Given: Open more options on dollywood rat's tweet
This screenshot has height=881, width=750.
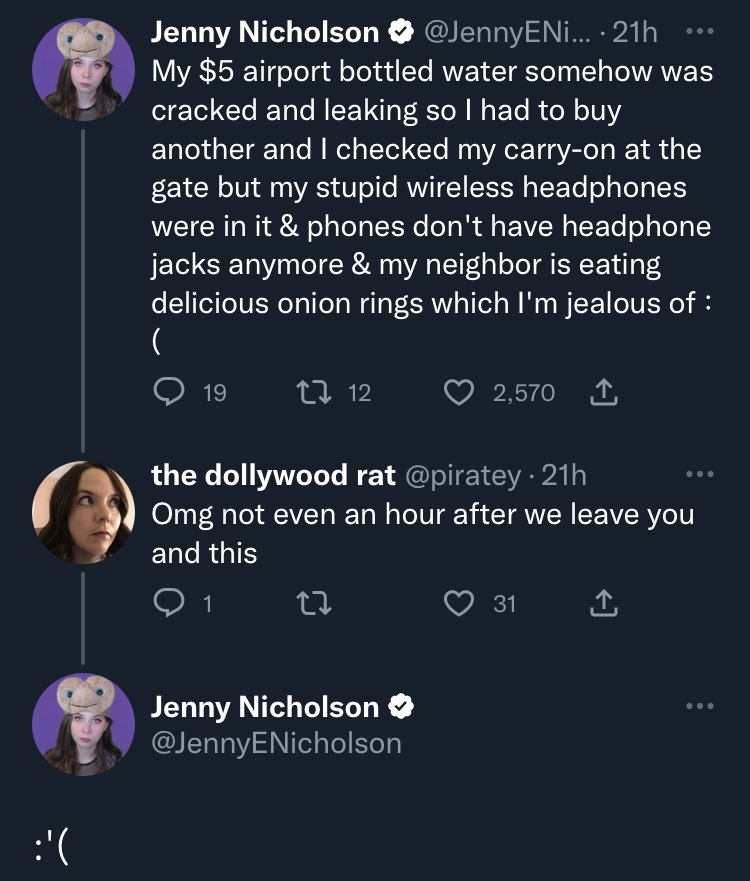Looking at the screenshot, I should [700, 474].
